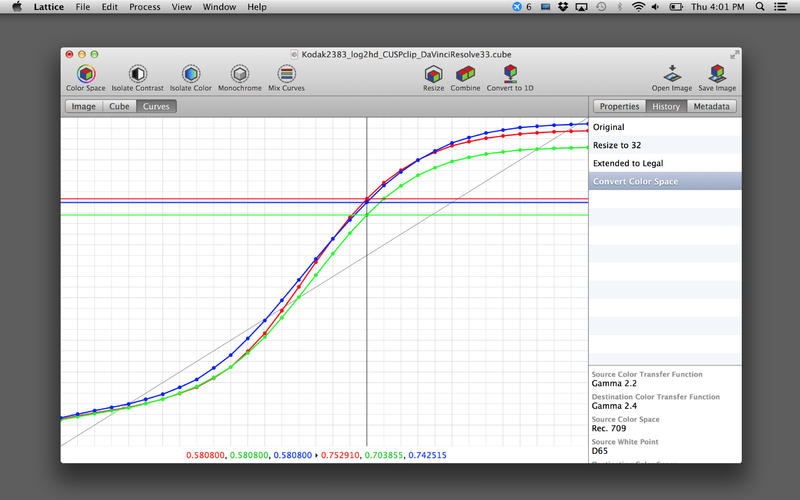This screenshot has height=500, width=800.
Task: Show the Properties panel tab
Action: tap(619, 106)
